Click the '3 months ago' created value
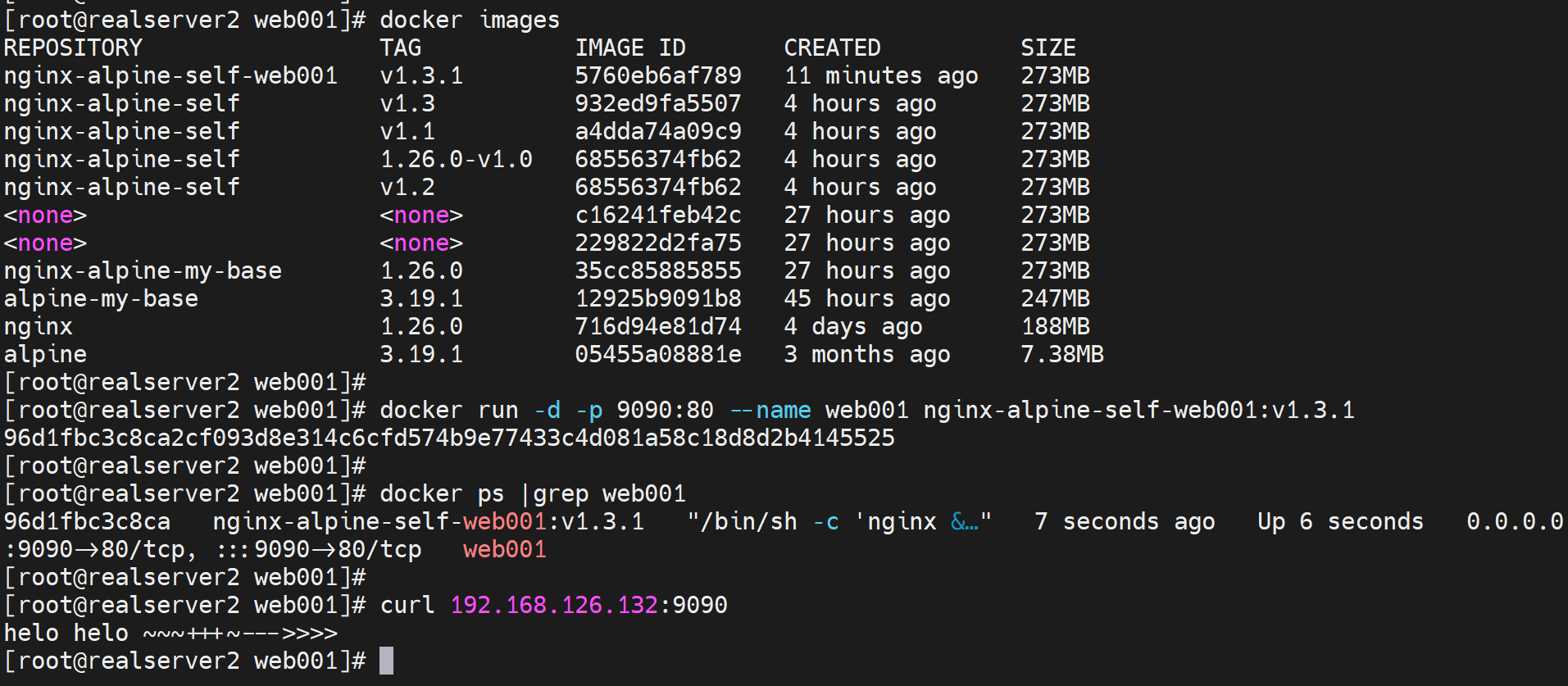Viewport: 1568px width, 686px height. tap(866, 355)
